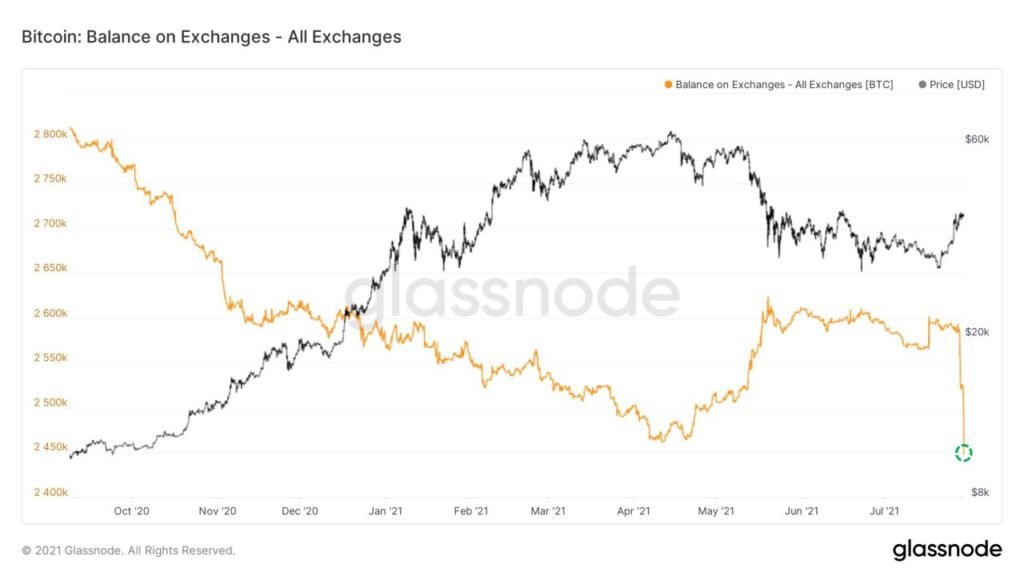
Task: Click the $60k right axis label
Action: pos(976,140)
